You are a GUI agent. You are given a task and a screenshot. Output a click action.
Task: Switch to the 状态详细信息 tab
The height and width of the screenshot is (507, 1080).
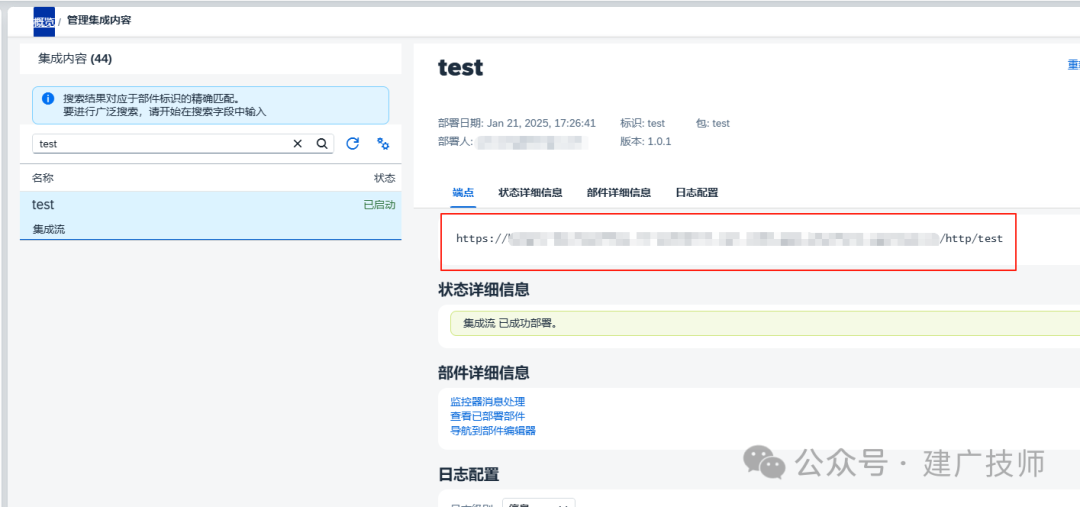530,192
